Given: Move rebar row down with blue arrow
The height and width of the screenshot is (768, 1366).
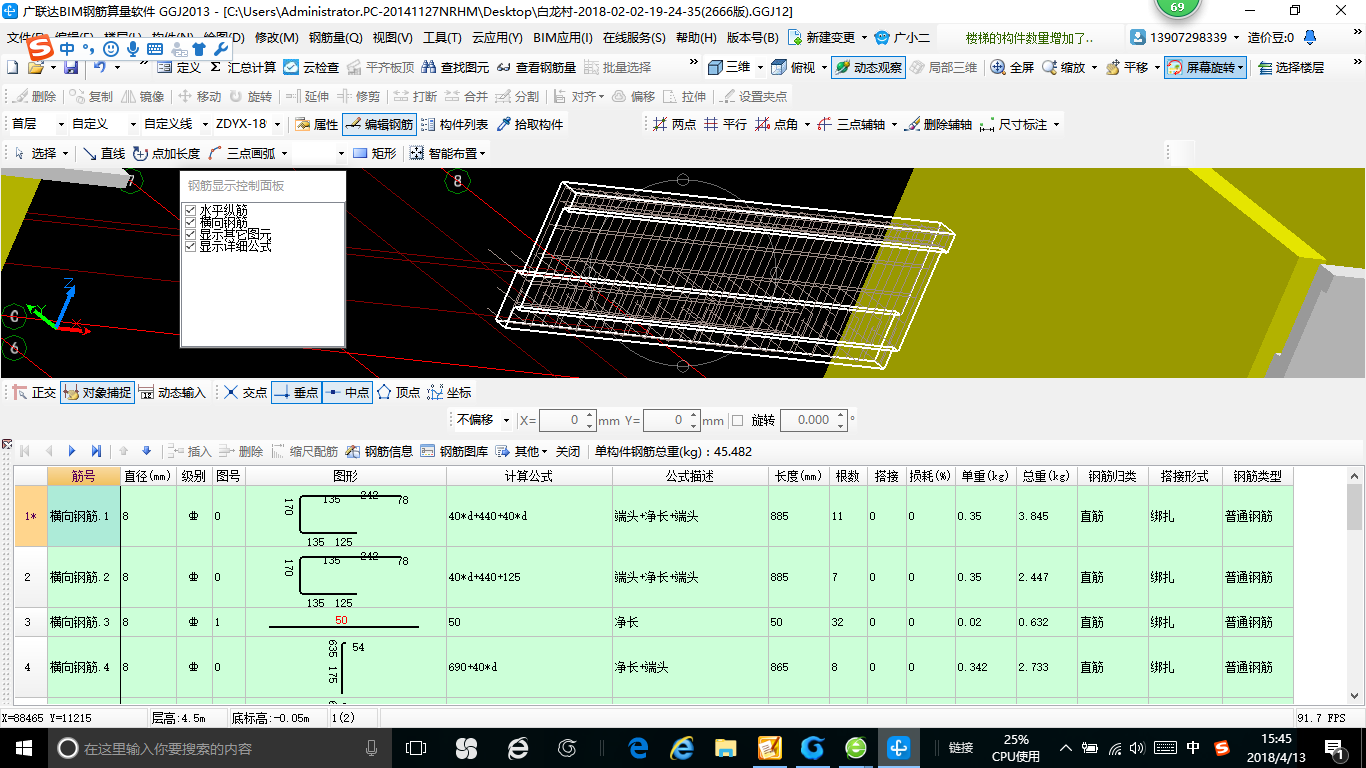Looking at the screenshot, I should (146, 451).
